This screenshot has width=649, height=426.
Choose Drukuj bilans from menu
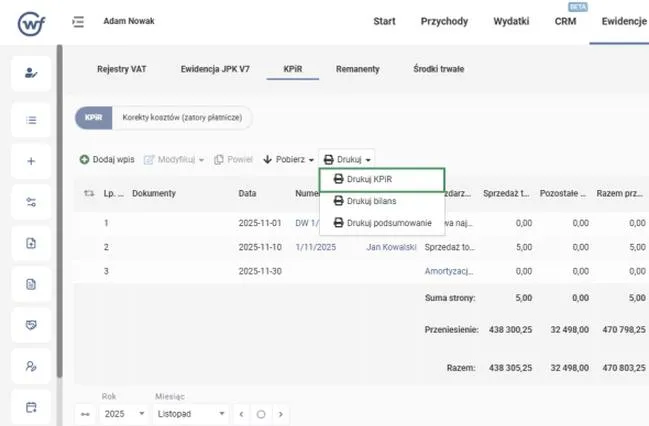click(x=371, y=201)
